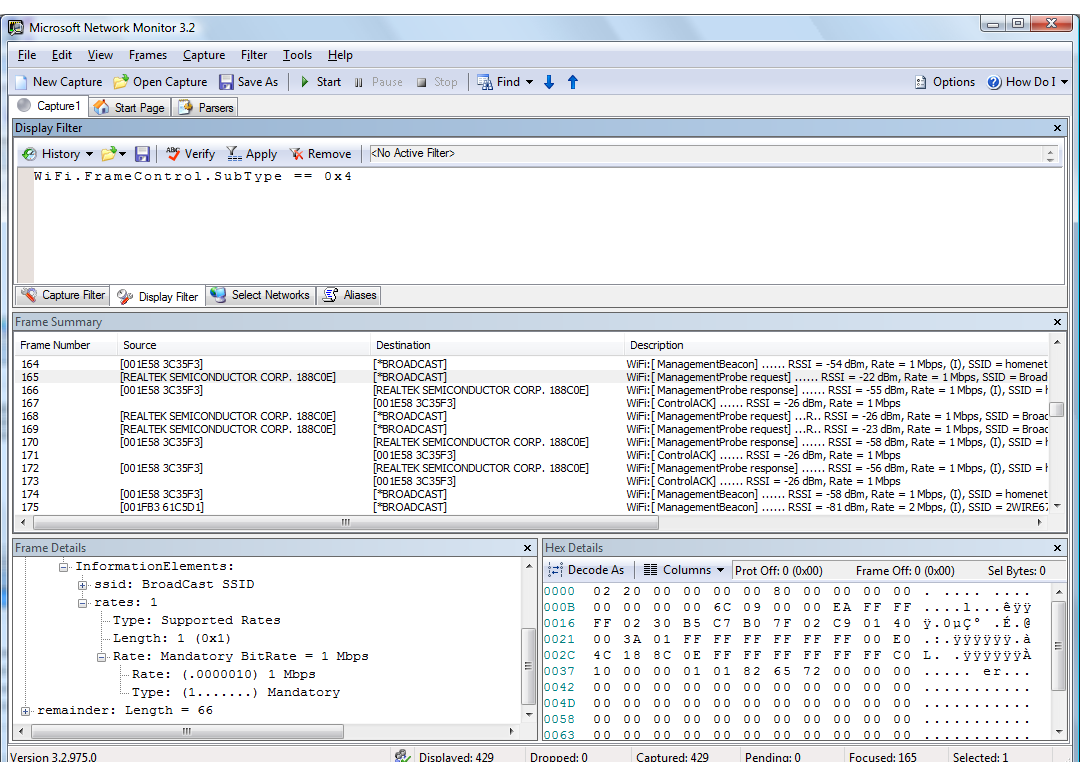
Task: Collapse the rates: 1 tree node
Action: pyautogui.click(x=83, y=603)
